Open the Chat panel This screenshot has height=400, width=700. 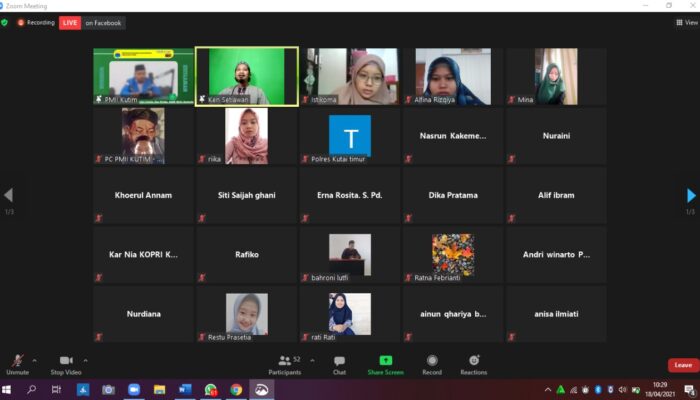coord(339,364)
